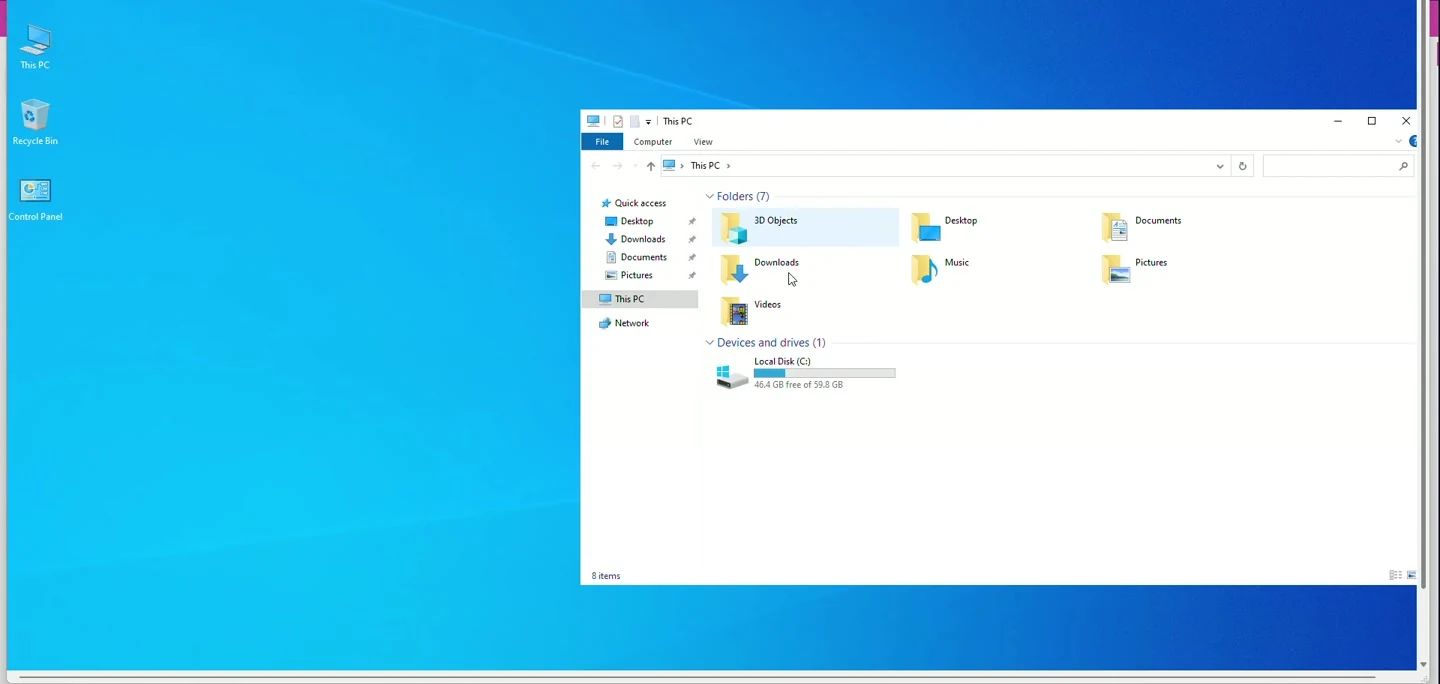Open Customize Quick Access Toolbar dropdown arrow

coord(648,122)
